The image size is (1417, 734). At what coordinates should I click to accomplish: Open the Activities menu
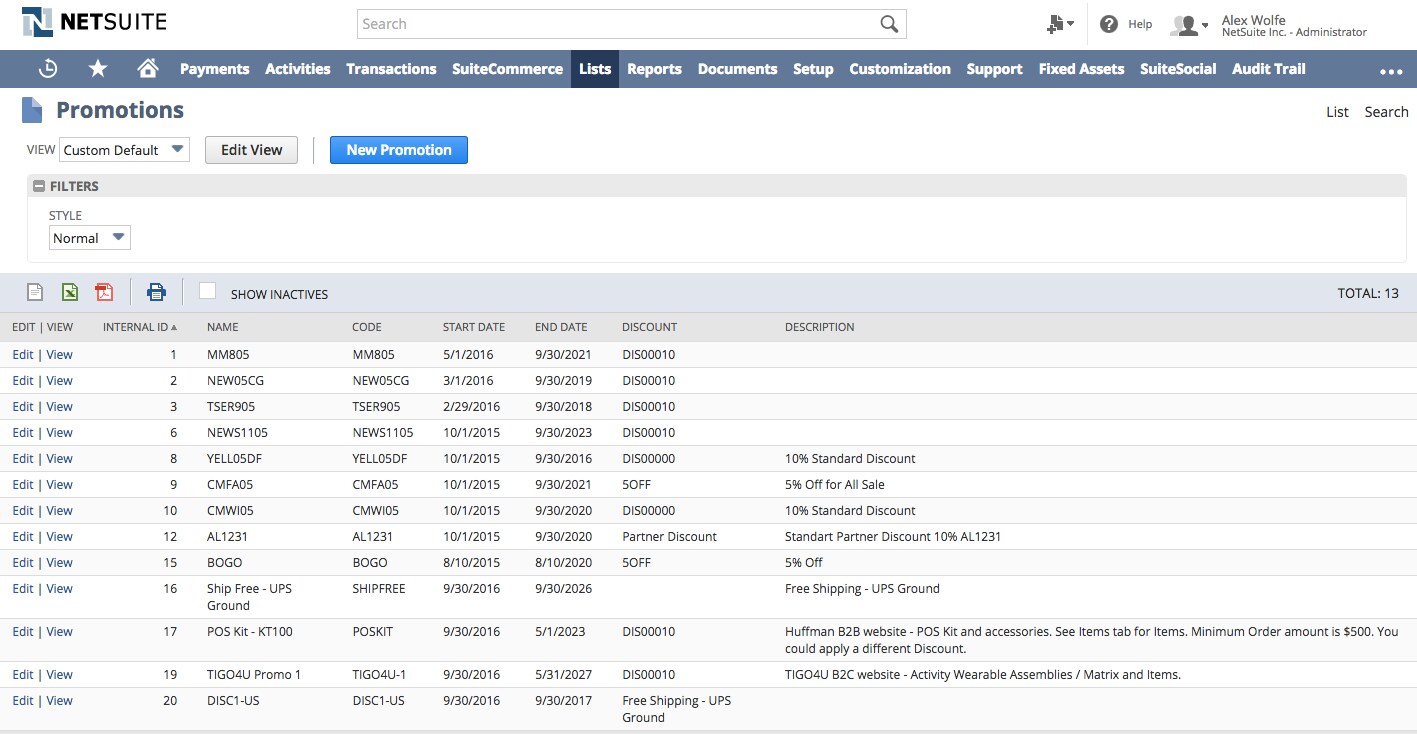click(298, 69)
